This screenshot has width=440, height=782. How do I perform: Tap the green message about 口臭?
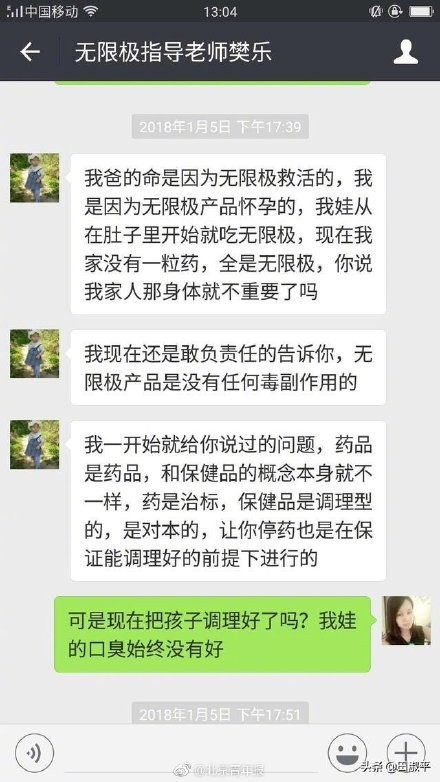click(213, 634)
